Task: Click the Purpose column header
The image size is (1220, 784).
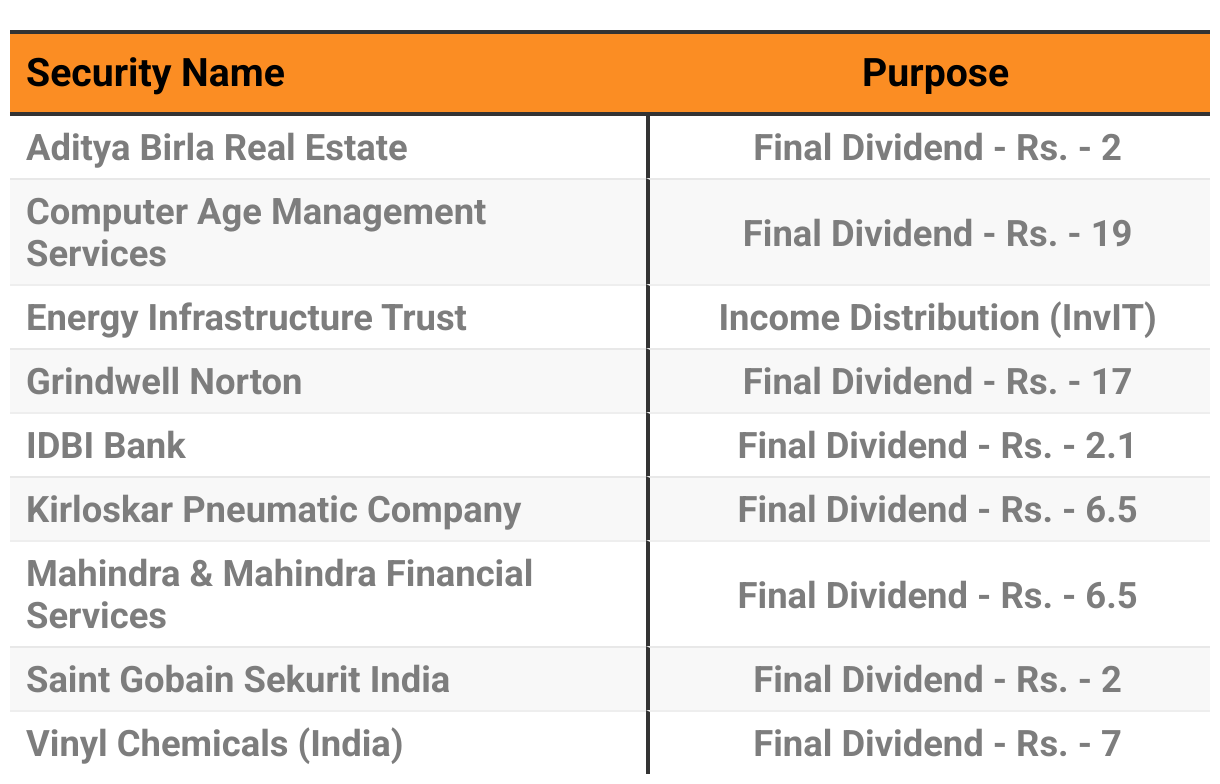Action: [x=935, y=74]
